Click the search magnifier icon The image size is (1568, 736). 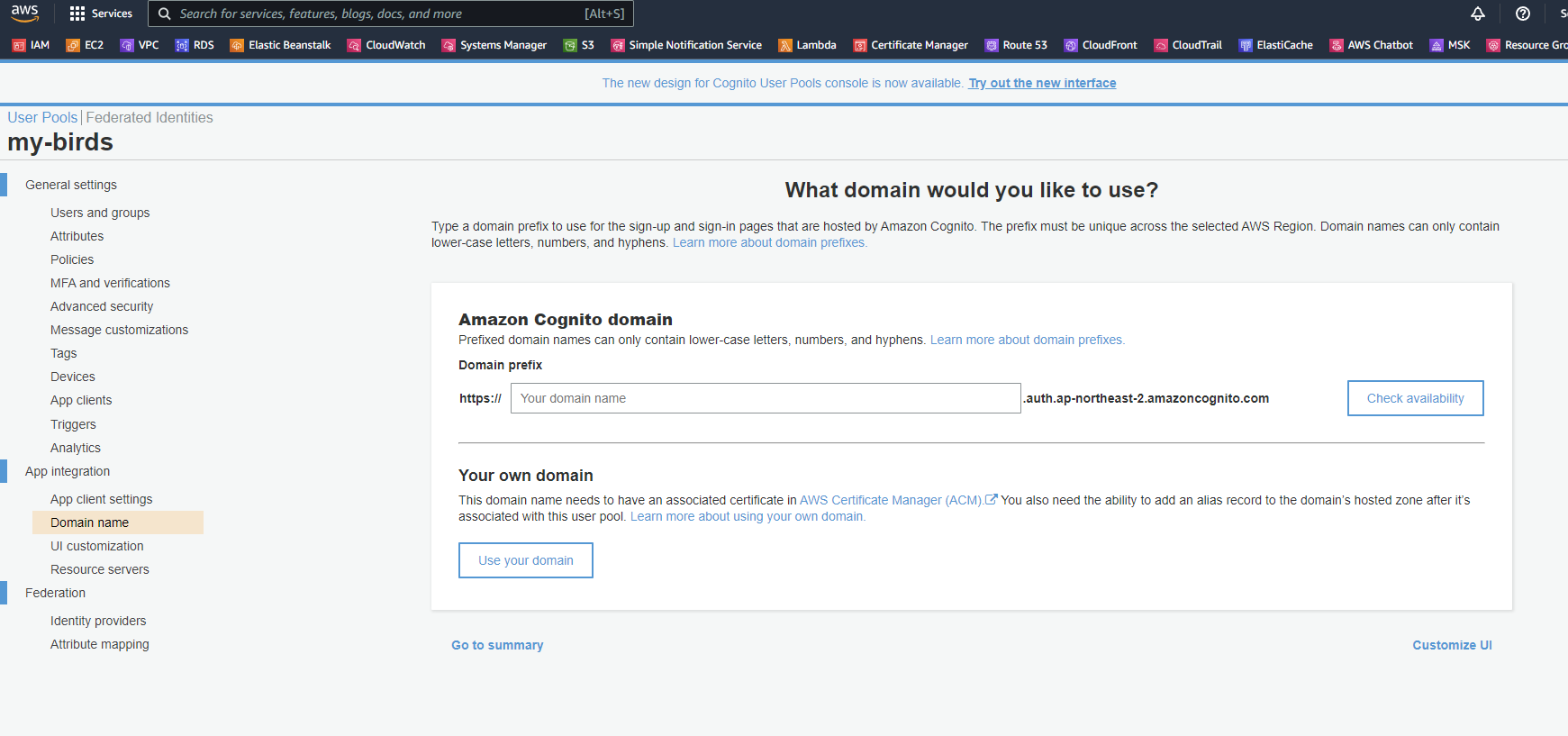click(x=165, y=14)
